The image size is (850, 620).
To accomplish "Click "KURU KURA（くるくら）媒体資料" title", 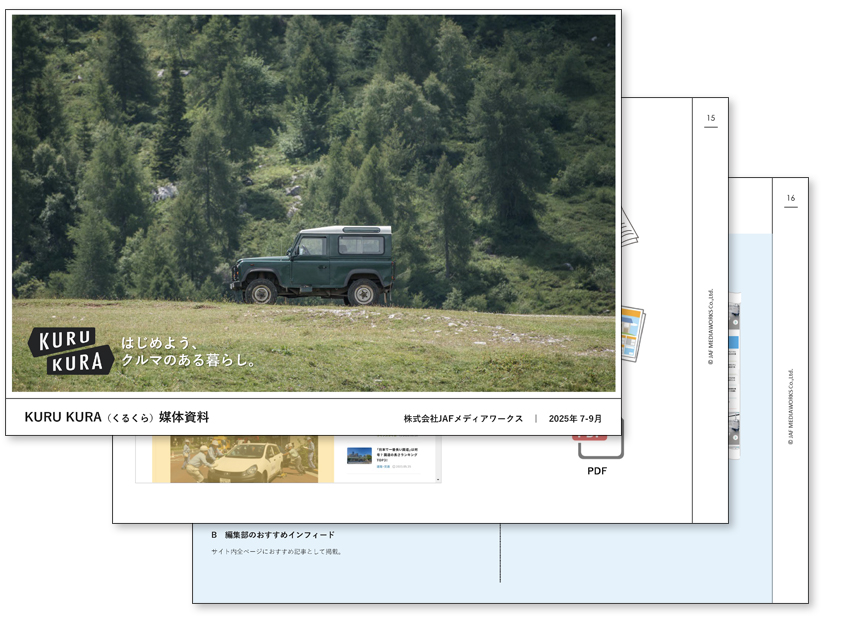I will (x=117, y=417).
